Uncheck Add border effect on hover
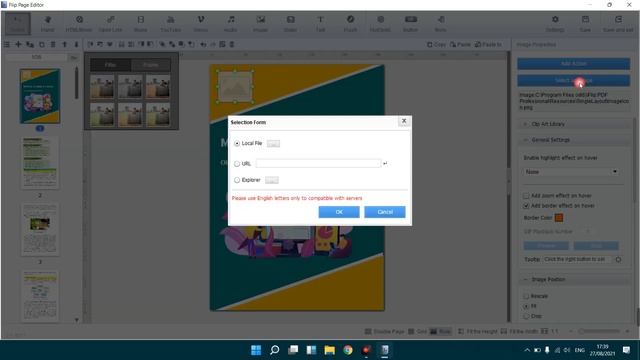 pos(526,206)
